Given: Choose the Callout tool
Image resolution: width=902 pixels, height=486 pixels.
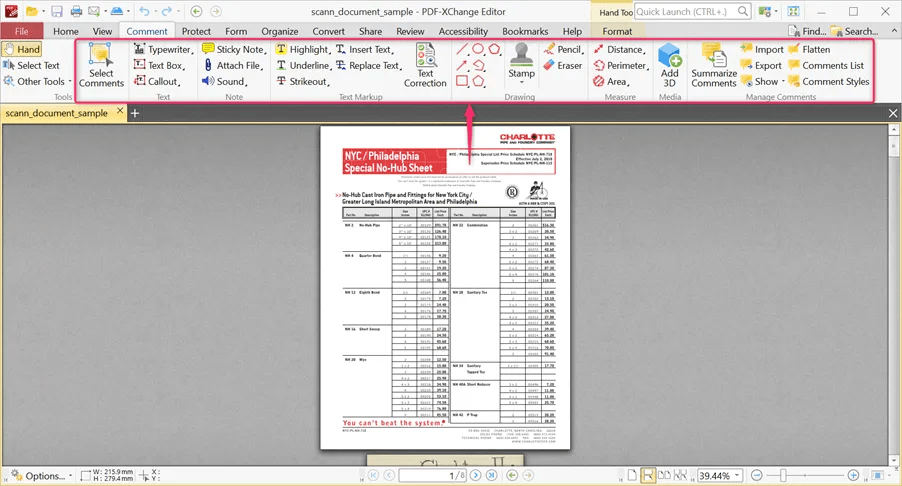Looking at the screenshot, I should point(157,82).
